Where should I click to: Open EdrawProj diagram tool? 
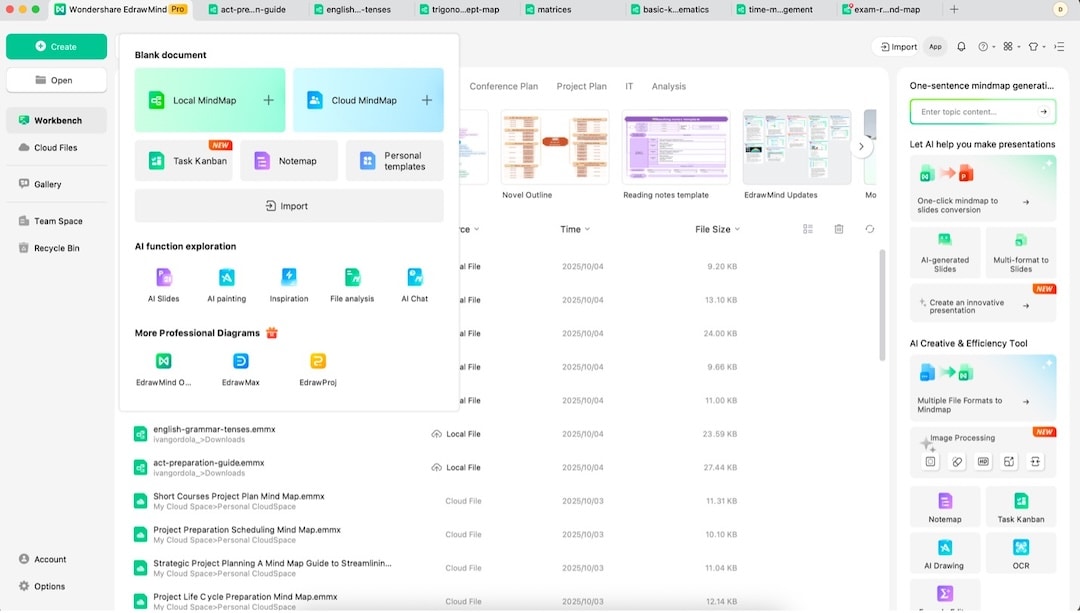(x=318, y=367)
